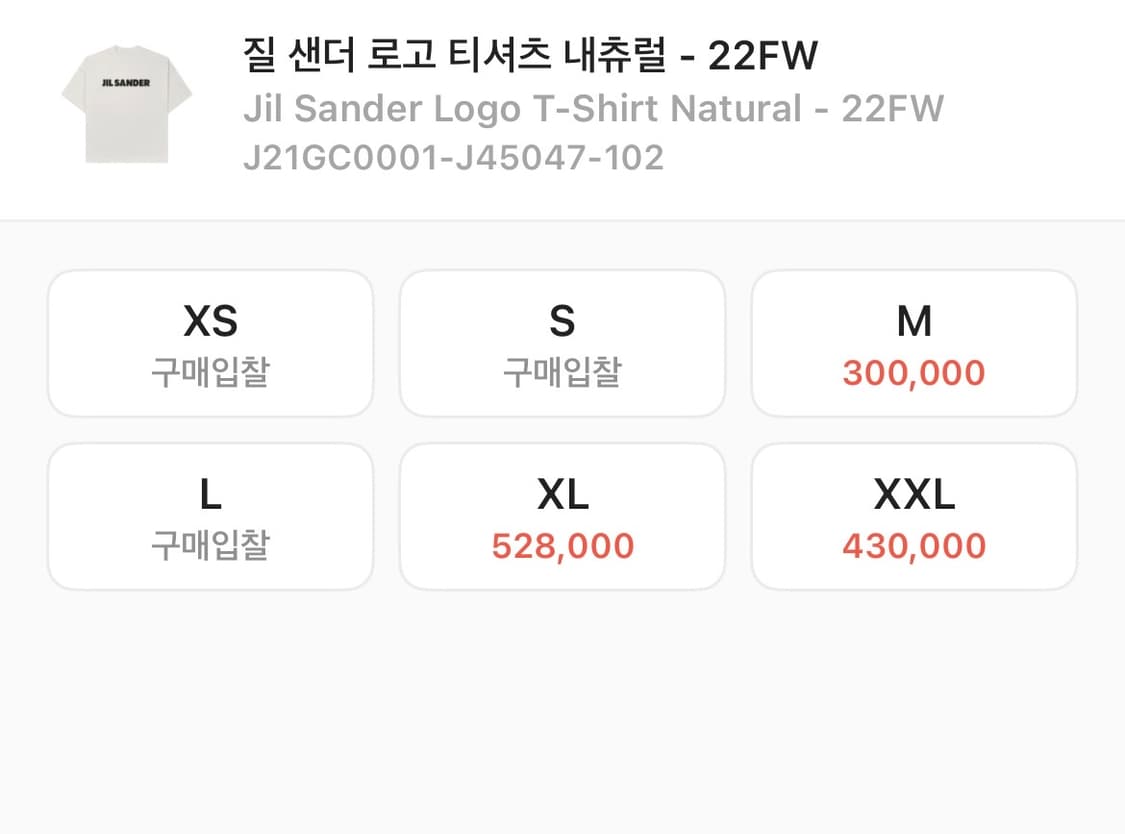Click the 구매입찰 label under XS
This screenshot has width=1125, height=834.
tap(210, 372)
